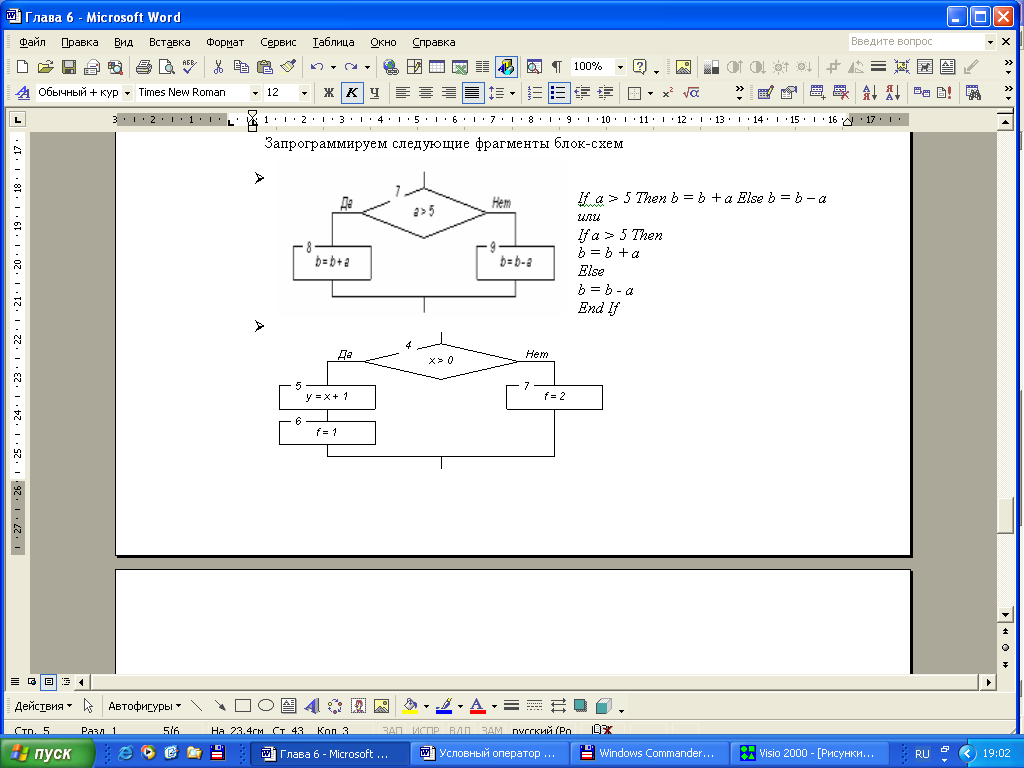Switch to Visio 2000 in the taskbar
1024x768 pixels.
pyautogui.click(x=808, y=753)
